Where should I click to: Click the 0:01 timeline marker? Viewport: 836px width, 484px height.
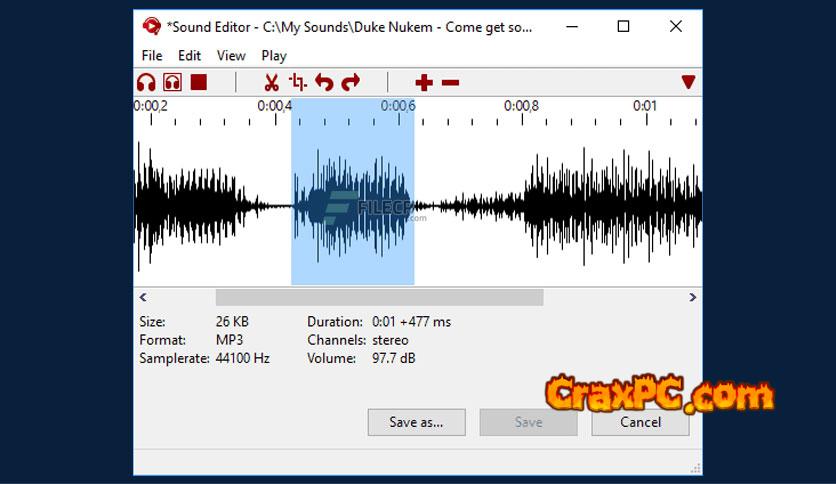645,106
